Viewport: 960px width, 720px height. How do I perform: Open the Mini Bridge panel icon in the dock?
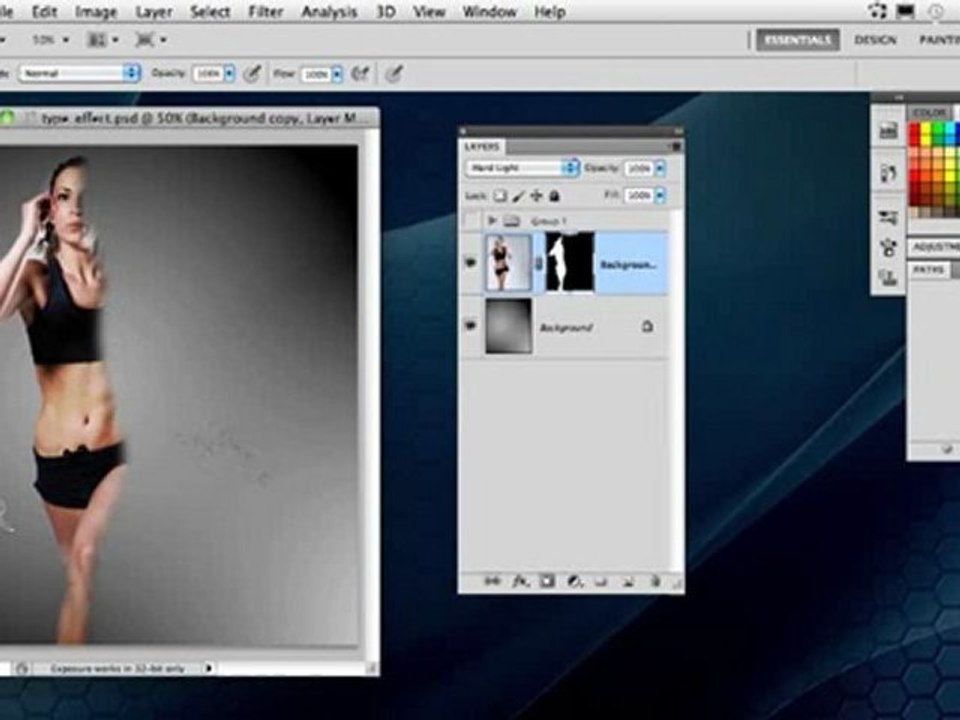click(888, 130)
